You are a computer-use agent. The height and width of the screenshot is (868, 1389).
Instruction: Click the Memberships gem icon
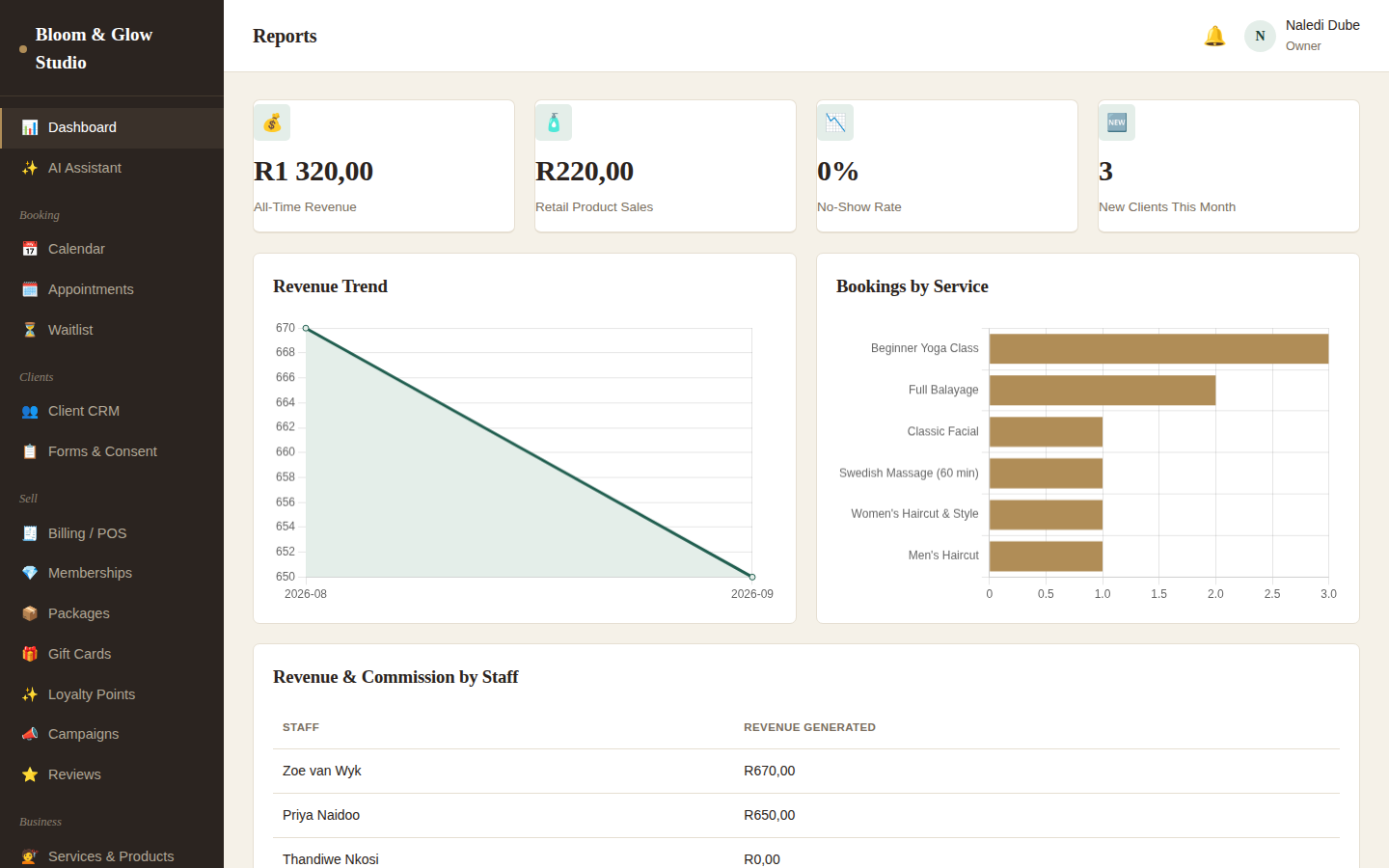30,573
